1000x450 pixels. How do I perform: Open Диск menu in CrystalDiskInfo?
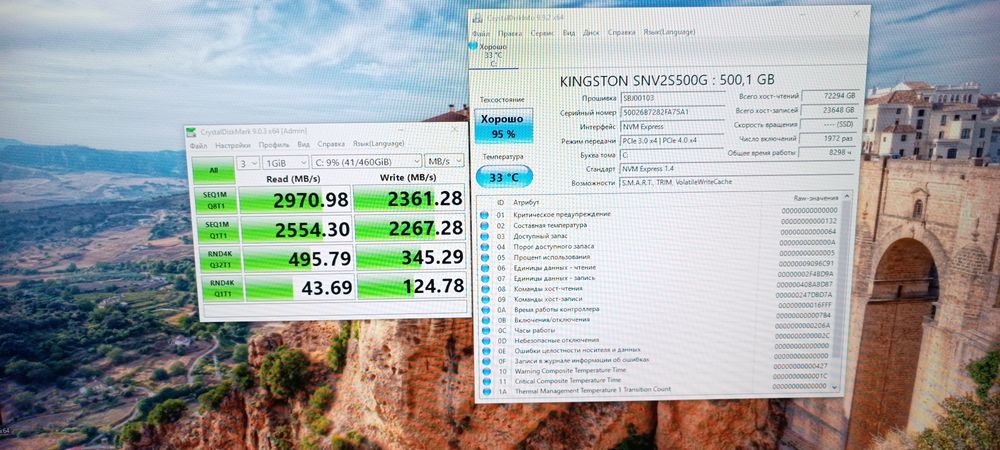click(x=591, y=32)
